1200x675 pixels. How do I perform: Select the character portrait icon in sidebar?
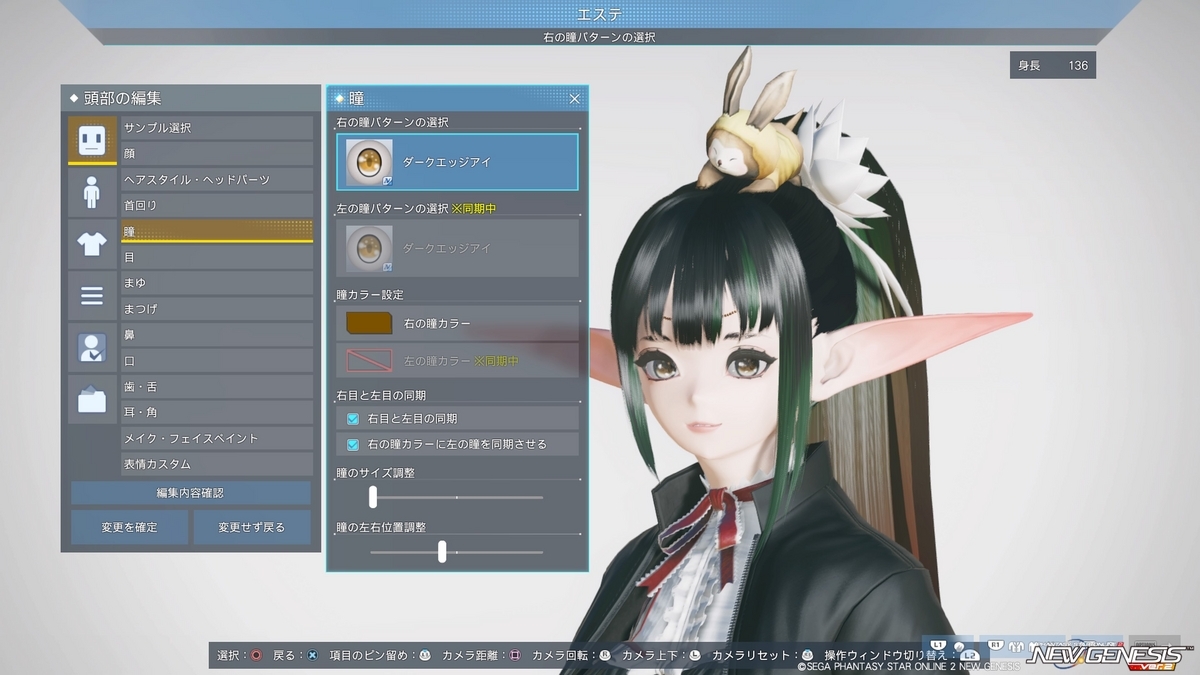pyautogui.click(x=92, y=348)
